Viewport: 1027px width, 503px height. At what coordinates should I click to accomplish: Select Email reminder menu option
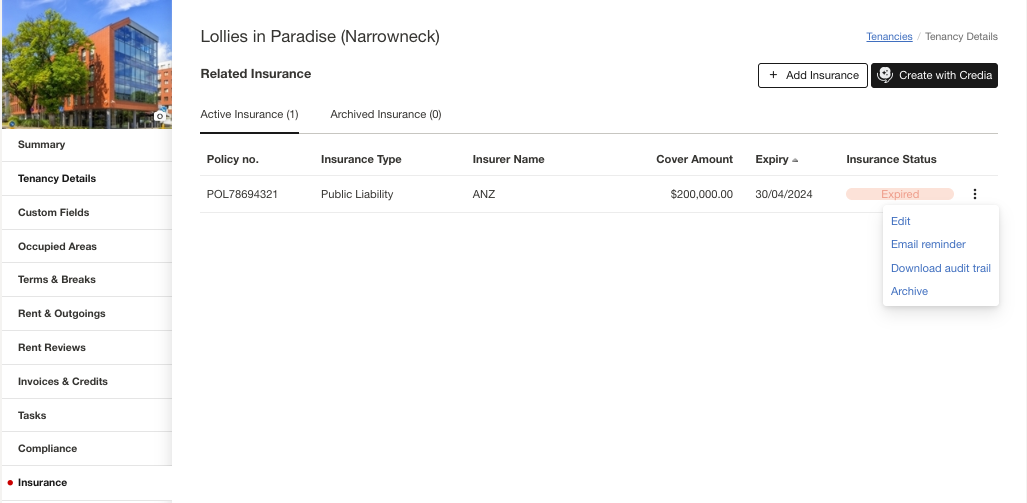coord(928,244)
